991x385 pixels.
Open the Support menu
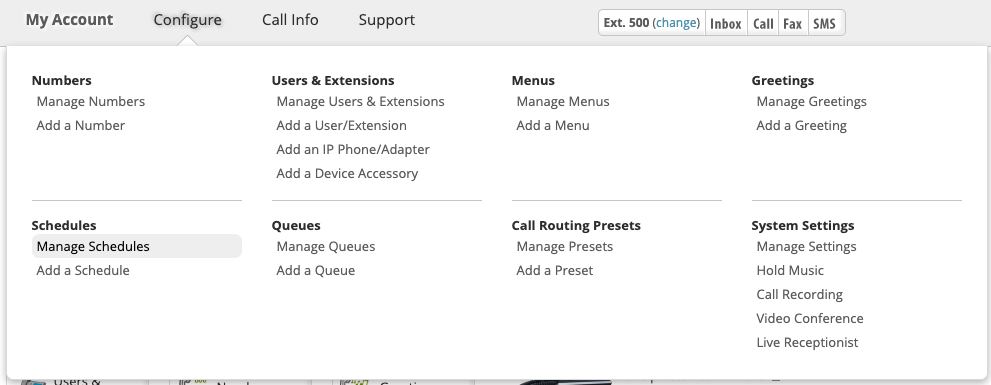click(387, 20)
